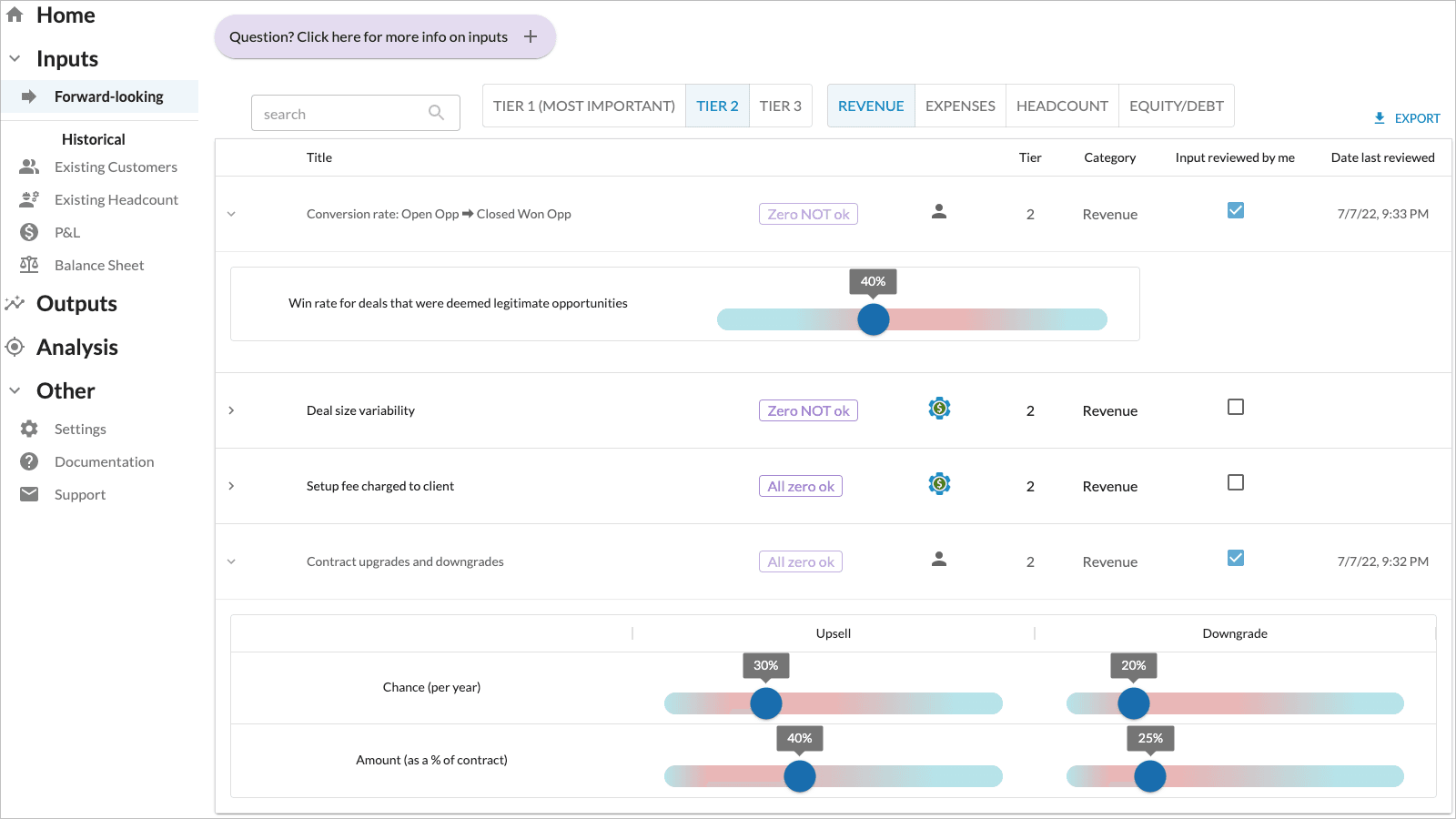Viewport: 1456px width, 819px height.
Task: Select the EXPENSES category tab
Action: pyautogui.click(x=960, y=106)
